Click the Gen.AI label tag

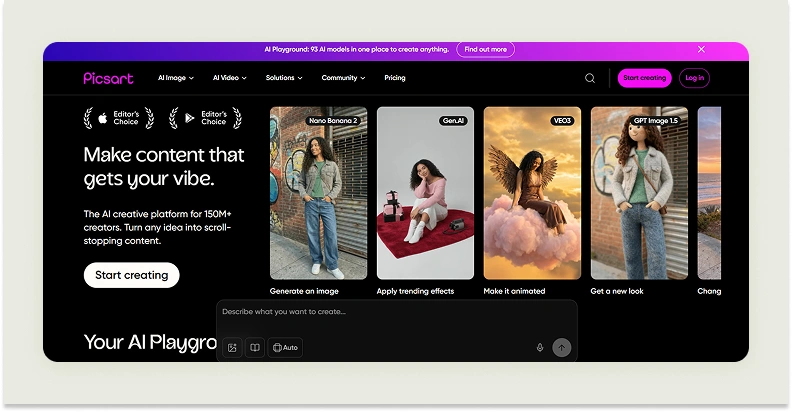[453, 121]
